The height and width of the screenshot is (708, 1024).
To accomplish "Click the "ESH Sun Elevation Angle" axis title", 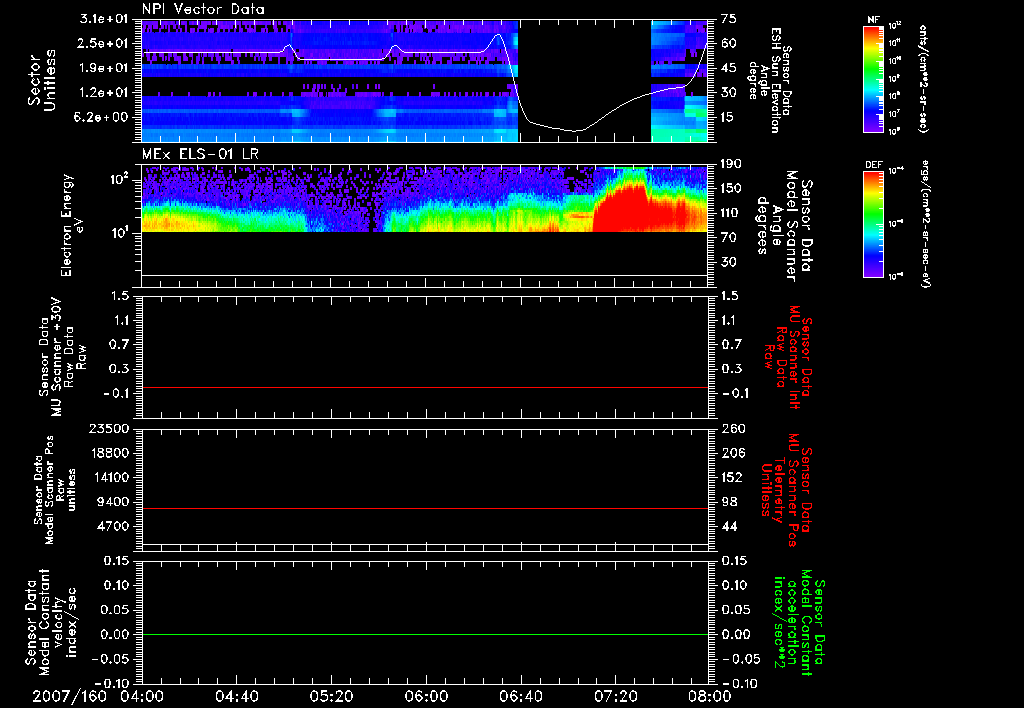I will pyautogui.click(x=769, y=80).
